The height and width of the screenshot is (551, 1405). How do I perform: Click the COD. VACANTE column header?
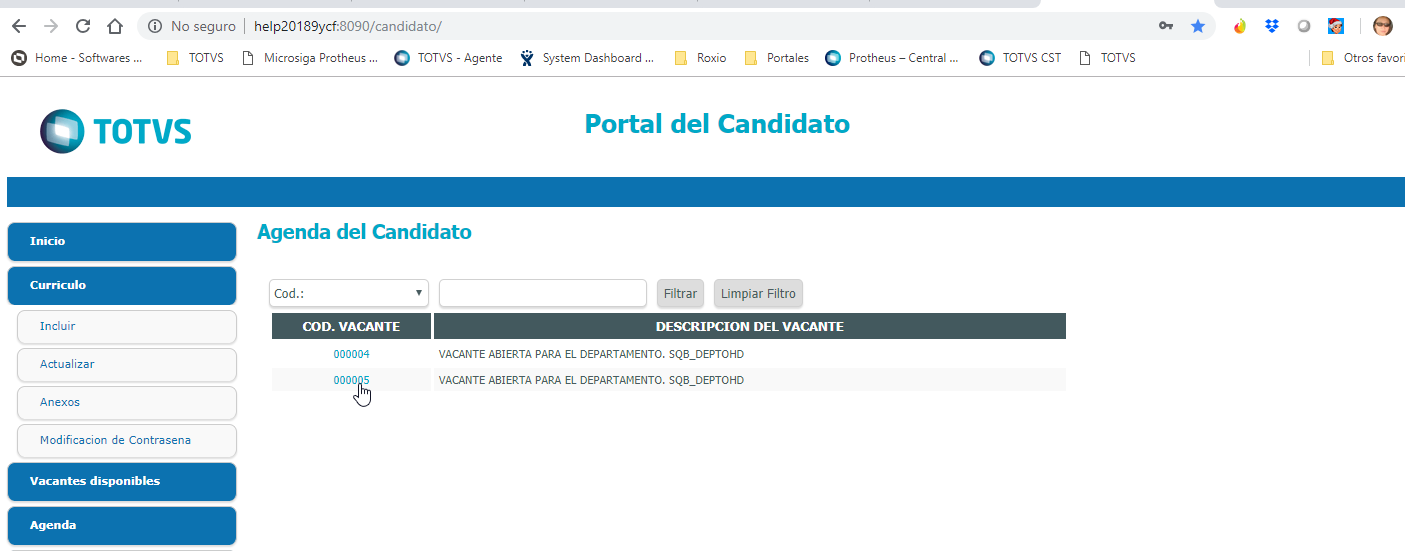click(x=351, y=326)
